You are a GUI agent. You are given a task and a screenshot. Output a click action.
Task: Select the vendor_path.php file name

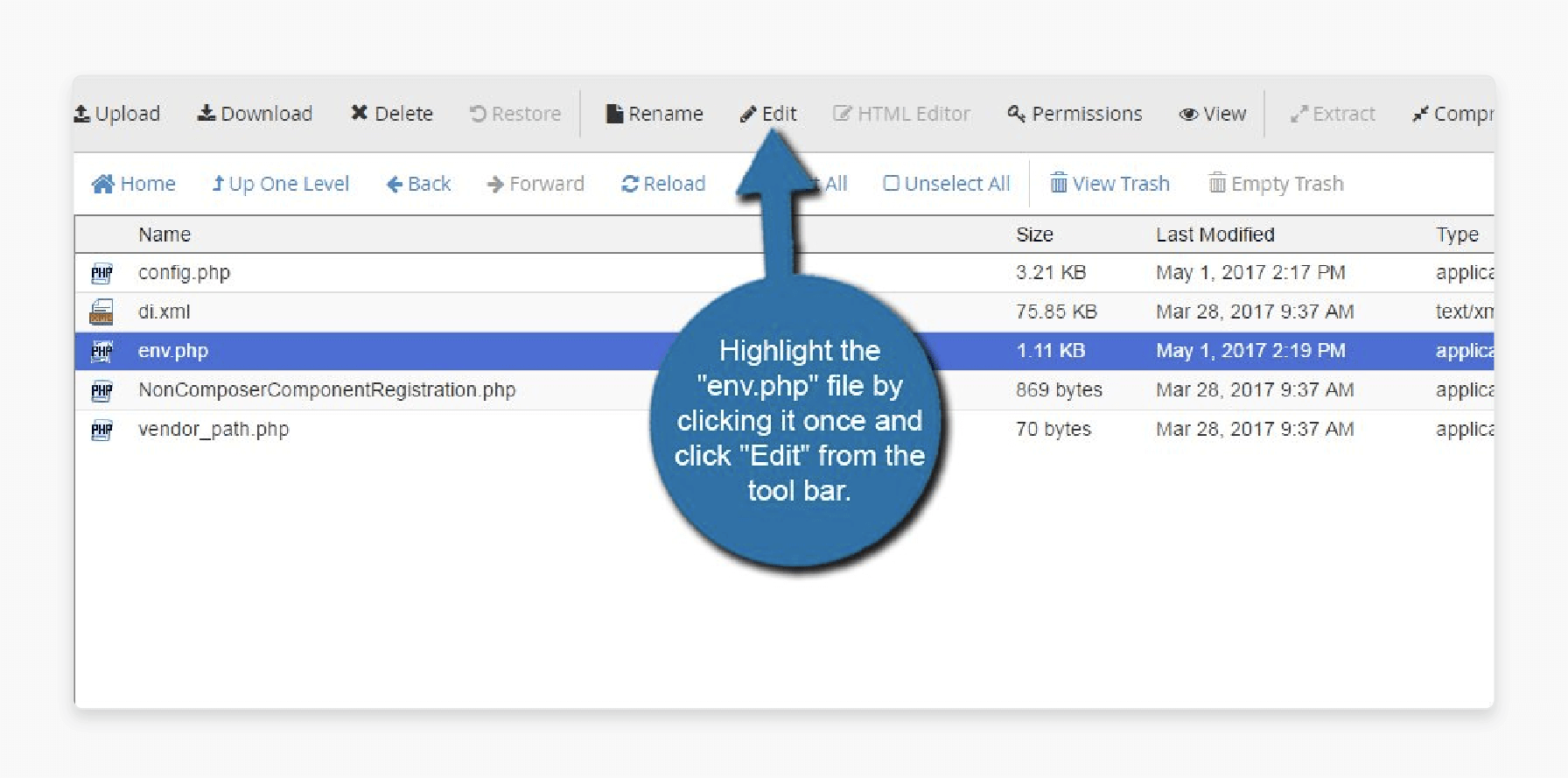pos(213,430)
